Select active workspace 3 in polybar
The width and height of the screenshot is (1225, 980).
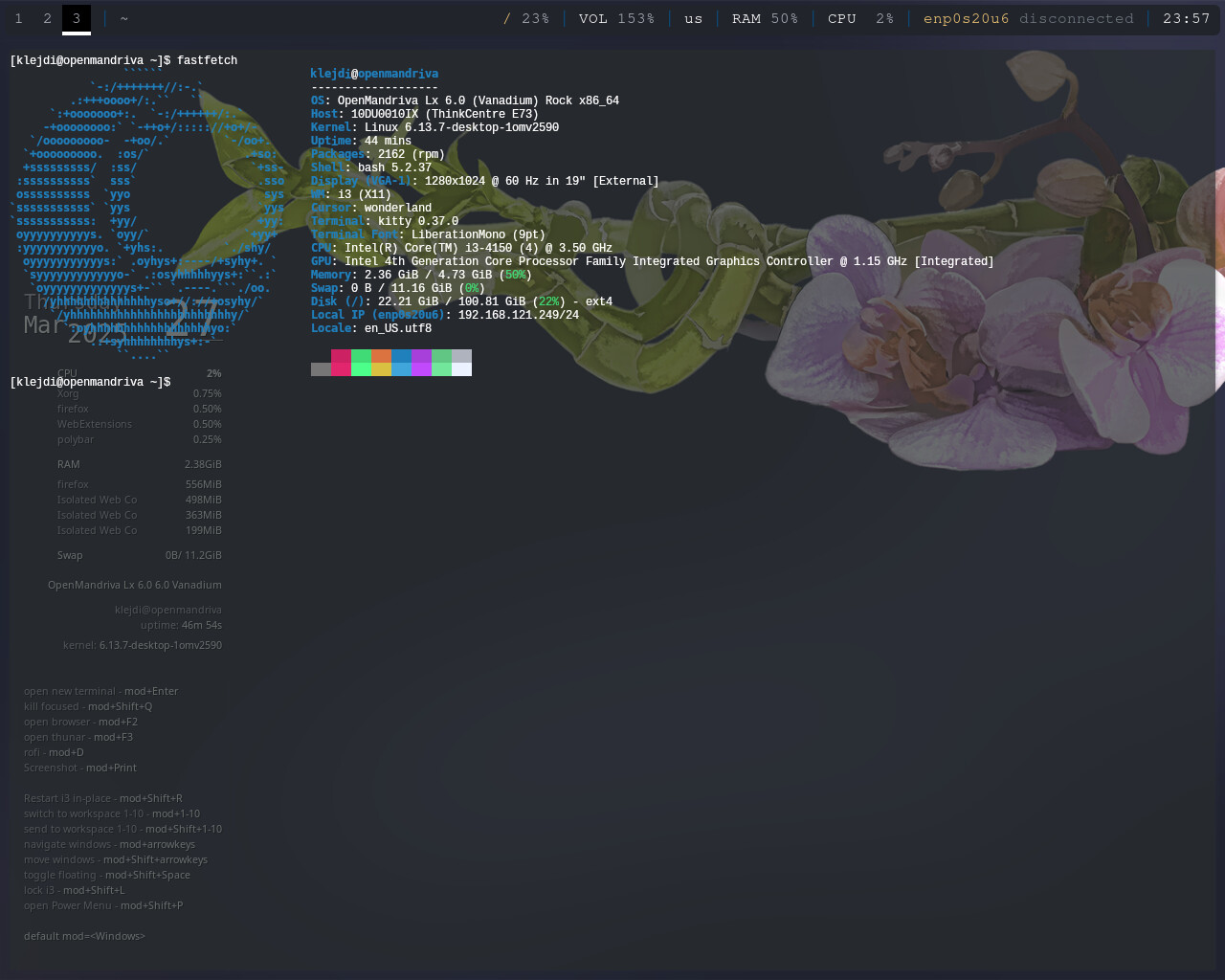pos(77,18)
